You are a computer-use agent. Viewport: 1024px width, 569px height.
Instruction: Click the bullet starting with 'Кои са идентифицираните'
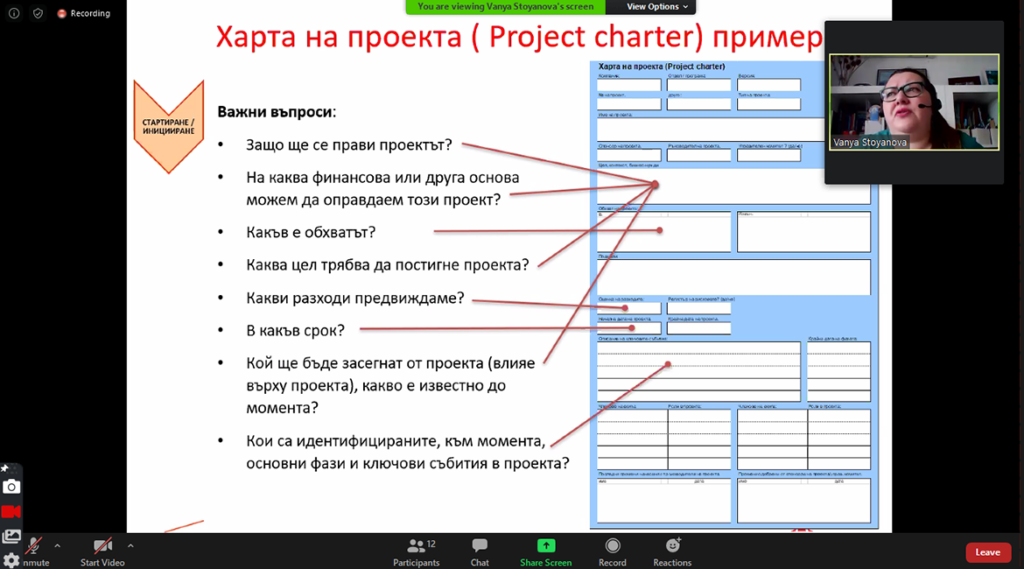coord(408,452)
